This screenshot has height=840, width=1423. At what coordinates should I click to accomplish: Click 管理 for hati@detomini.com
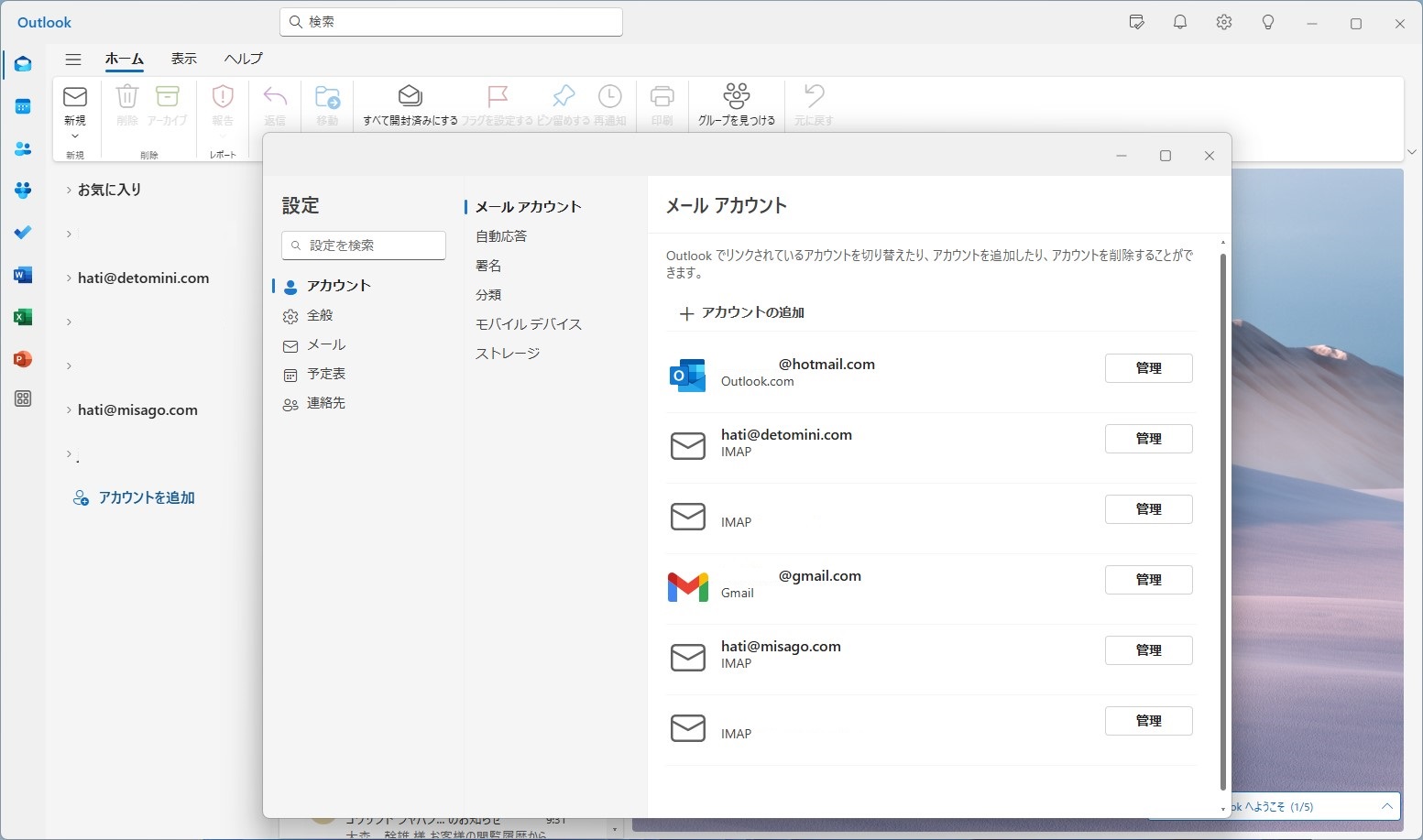(x=1149, y=439)
